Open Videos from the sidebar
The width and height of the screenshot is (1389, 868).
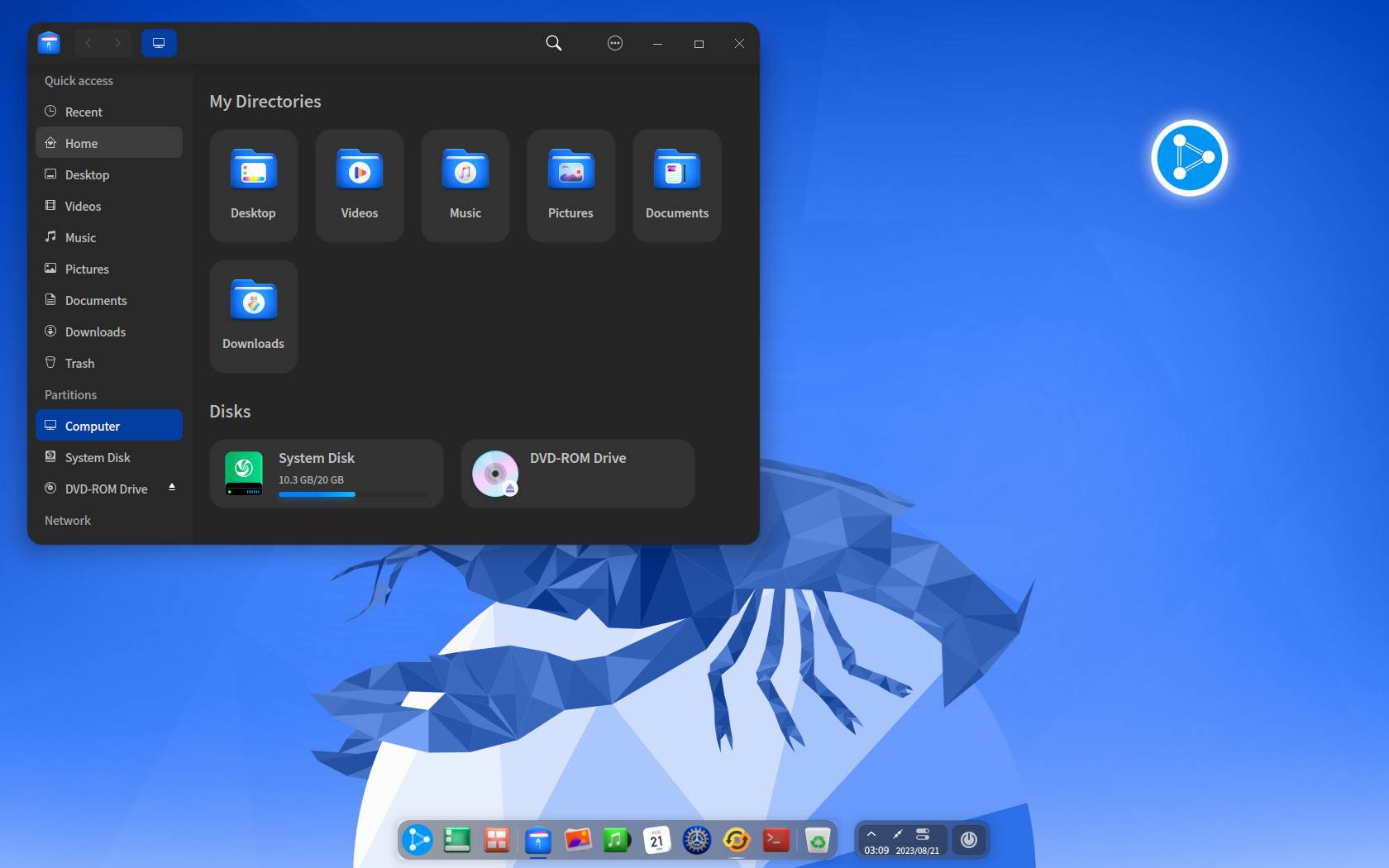point(109,206)
